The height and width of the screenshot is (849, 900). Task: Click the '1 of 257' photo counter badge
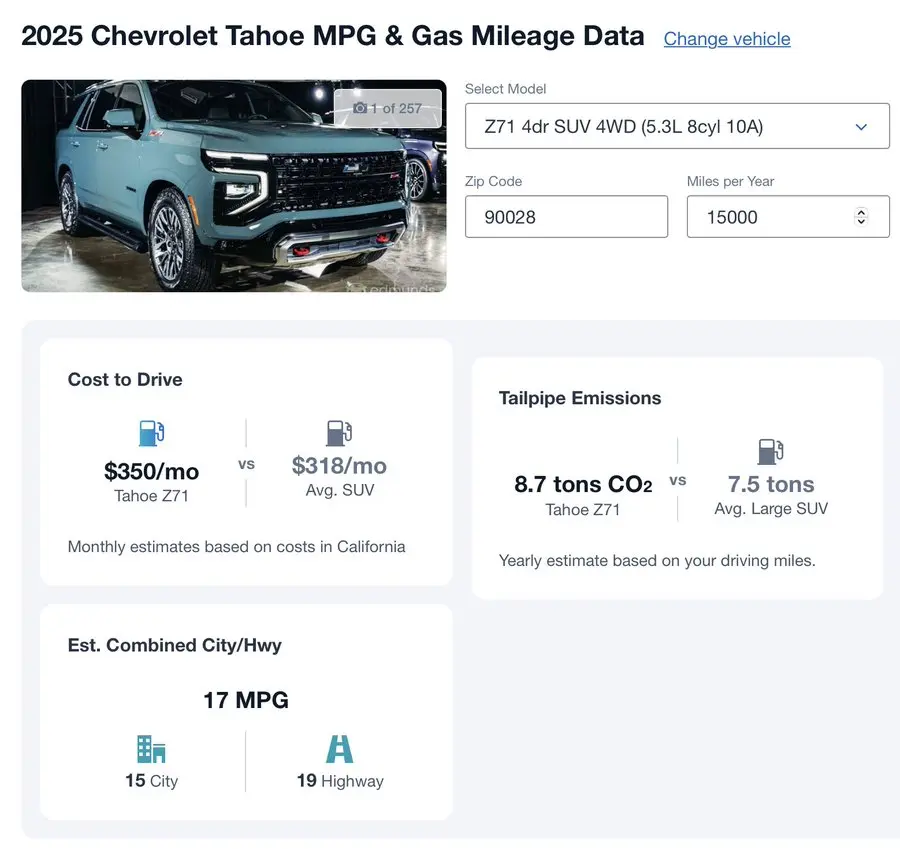[388, 108]
